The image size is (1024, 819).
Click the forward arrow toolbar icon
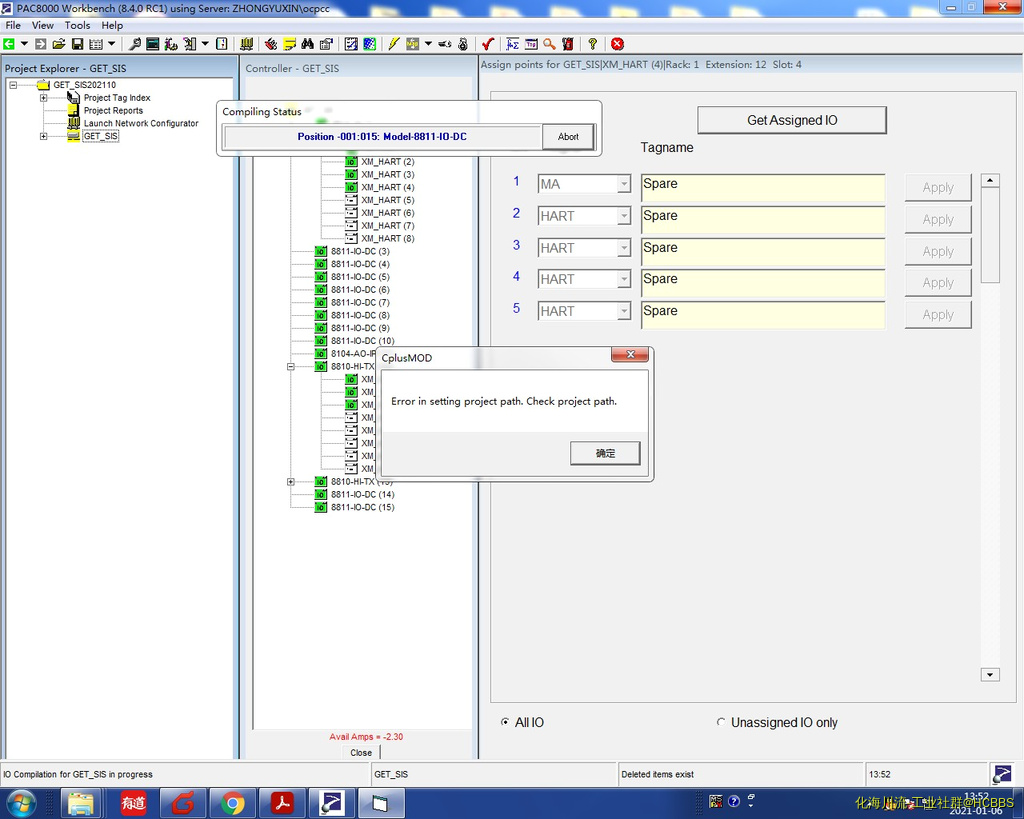click(40, 44)
